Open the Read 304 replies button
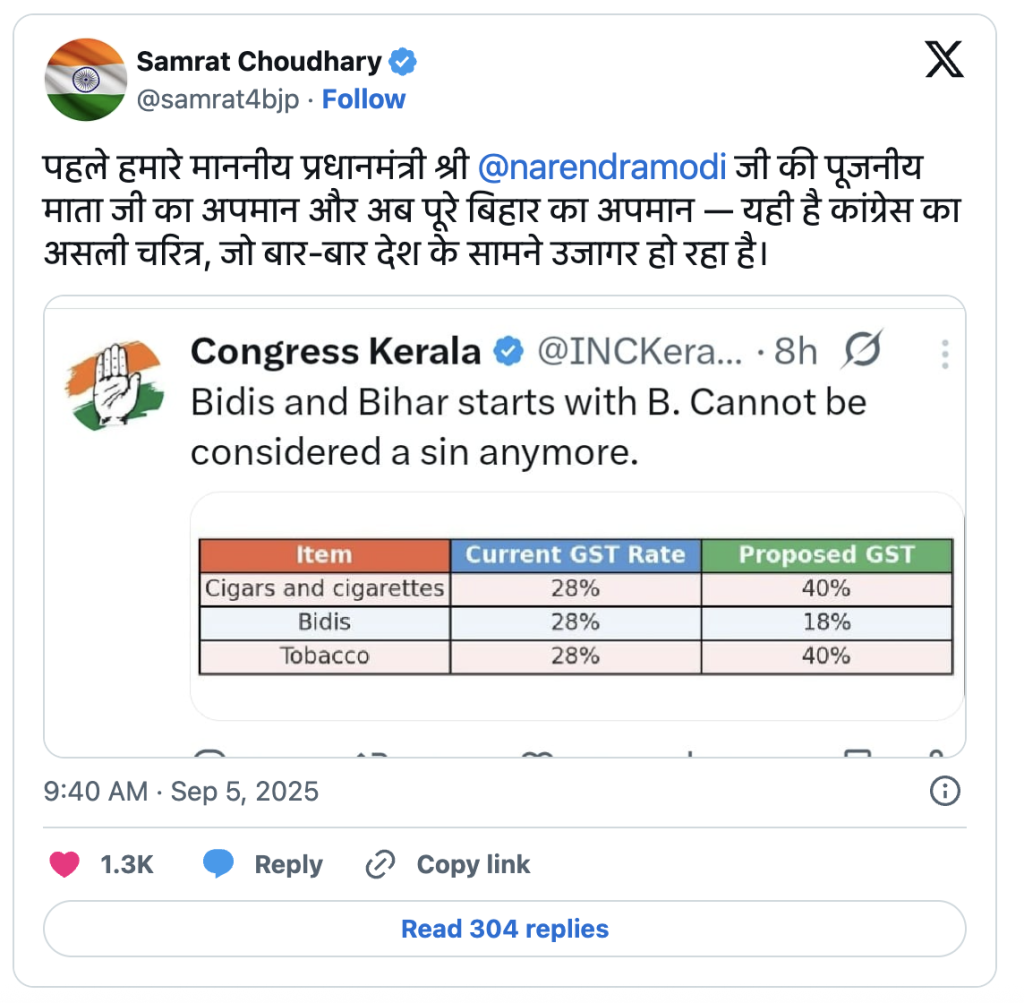The image size is (1024, 1003). (504, 929)
